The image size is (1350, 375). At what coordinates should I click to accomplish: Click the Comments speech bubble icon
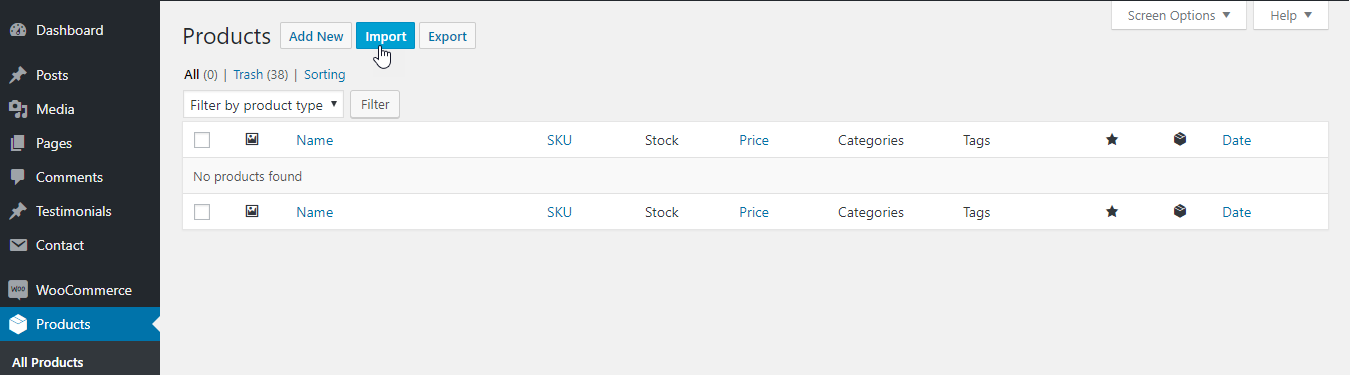(x=18, y=177)
